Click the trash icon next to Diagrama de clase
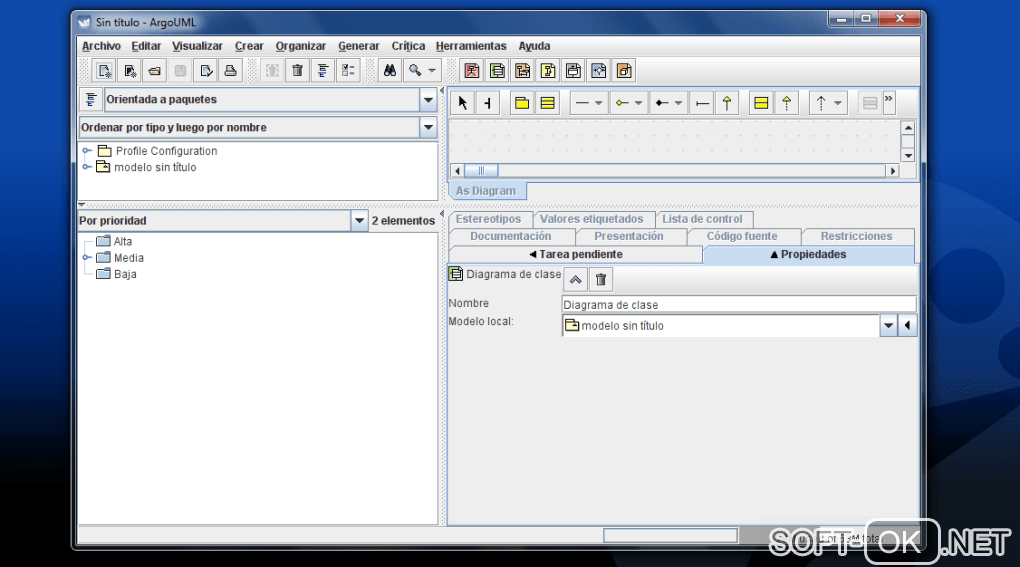 [601, 280]
